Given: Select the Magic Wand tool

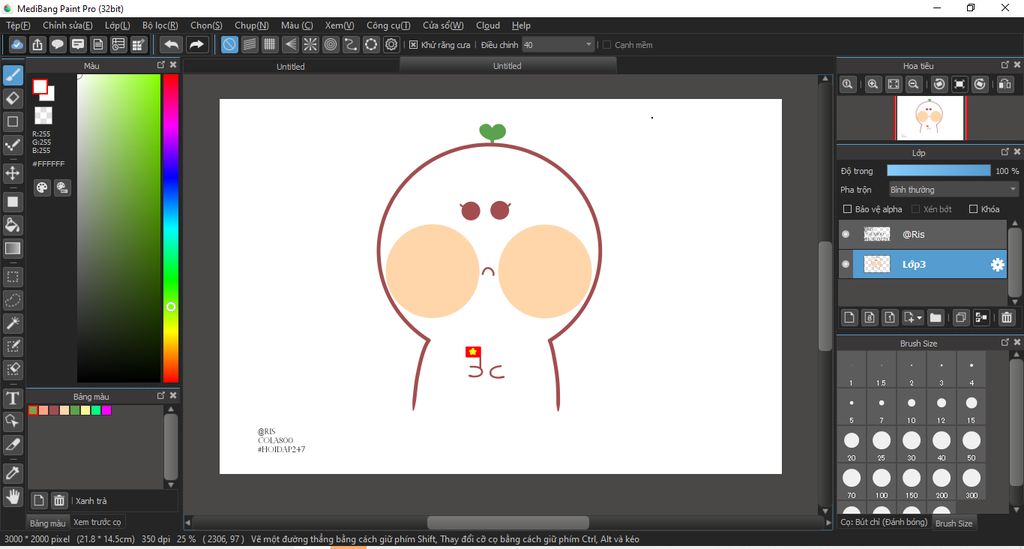Looking at the screenshot, I should [x=12, y=323].
